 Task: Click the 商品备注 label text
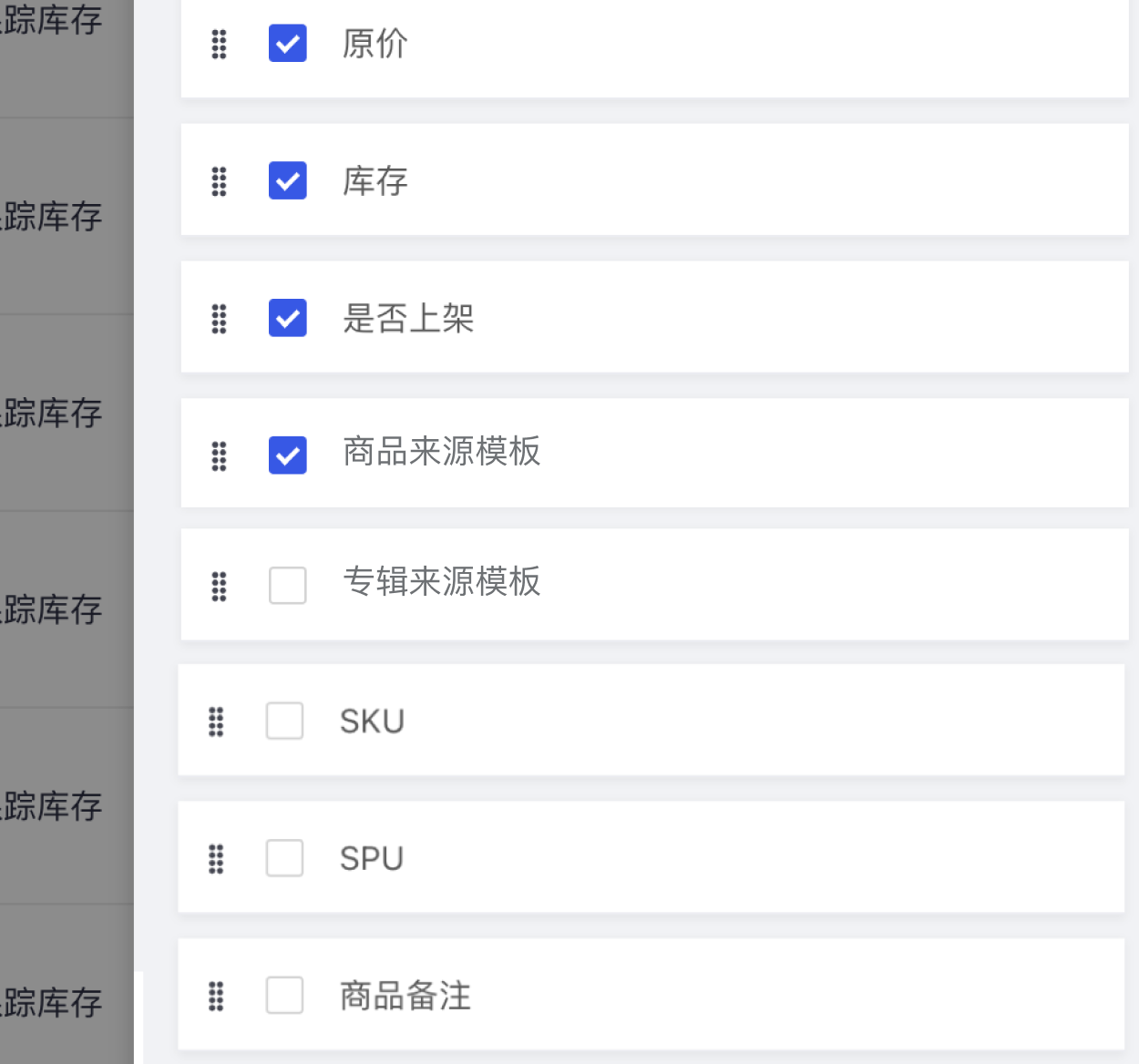pos(405,996)
